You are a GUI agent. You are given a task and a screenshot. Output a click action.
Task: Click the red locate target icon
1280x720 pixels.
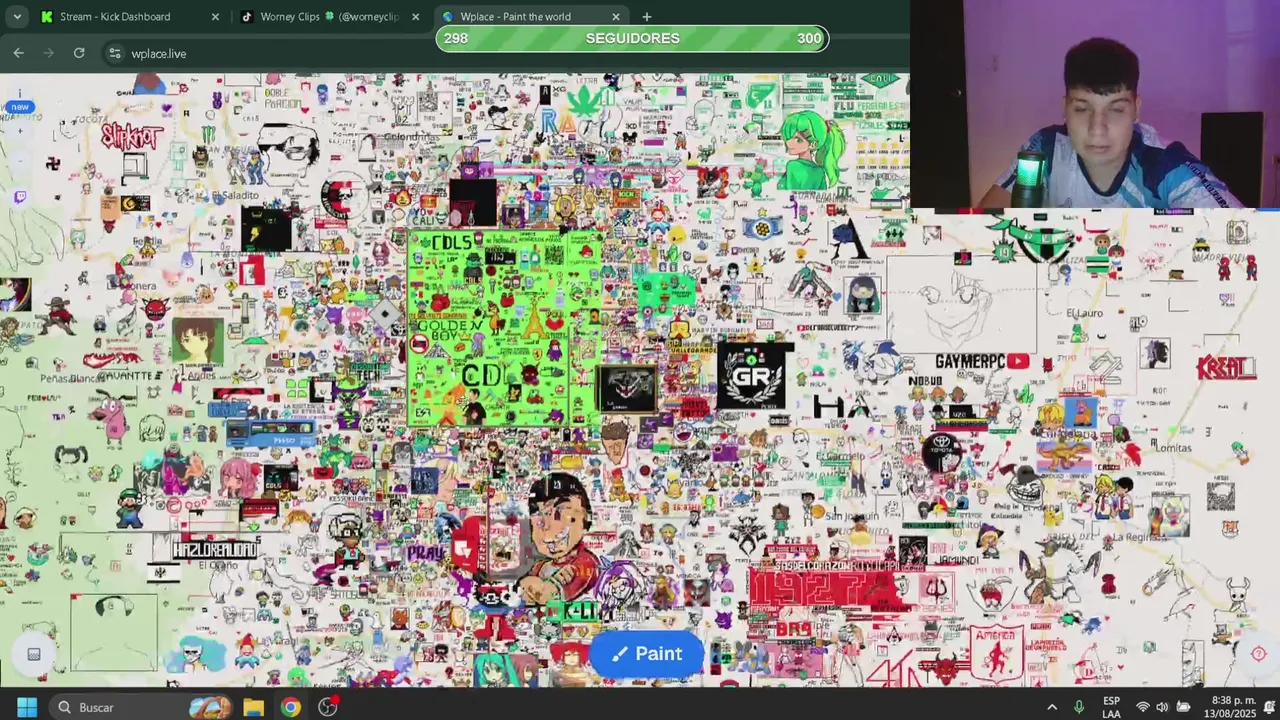point(1259,654)
